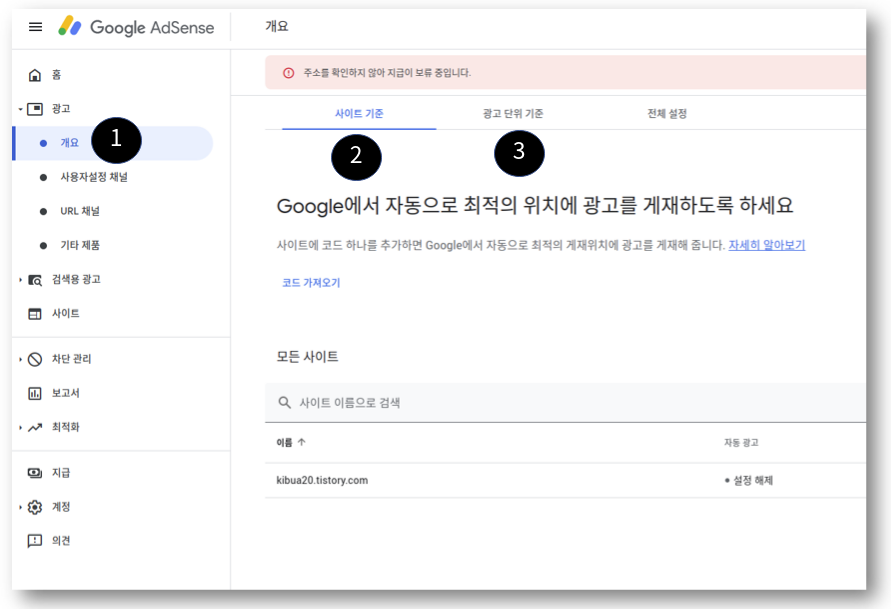Click the 자동 광고 column header
Viewport: 891px width, 609px height.
[741, 442]
